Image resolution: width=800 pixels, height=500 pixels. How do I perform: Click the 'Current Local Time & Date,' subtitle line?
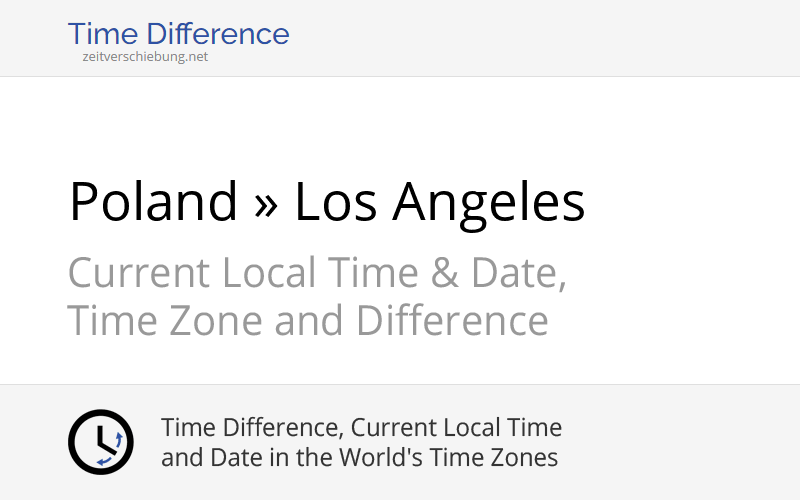click(317, 273)
